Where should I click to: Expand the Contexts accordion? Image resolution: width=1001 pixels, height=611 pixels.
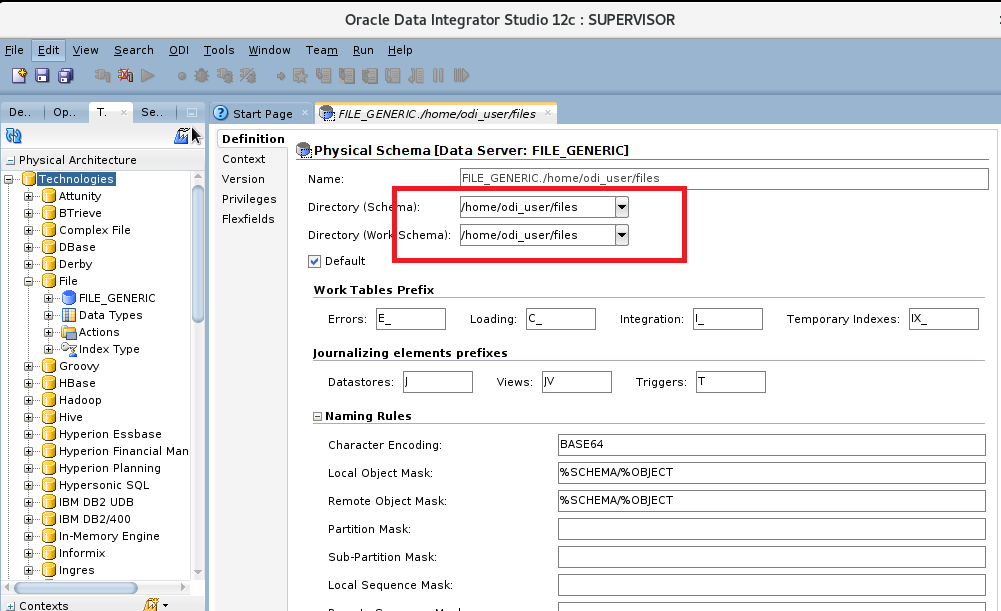tap(10, 606)
